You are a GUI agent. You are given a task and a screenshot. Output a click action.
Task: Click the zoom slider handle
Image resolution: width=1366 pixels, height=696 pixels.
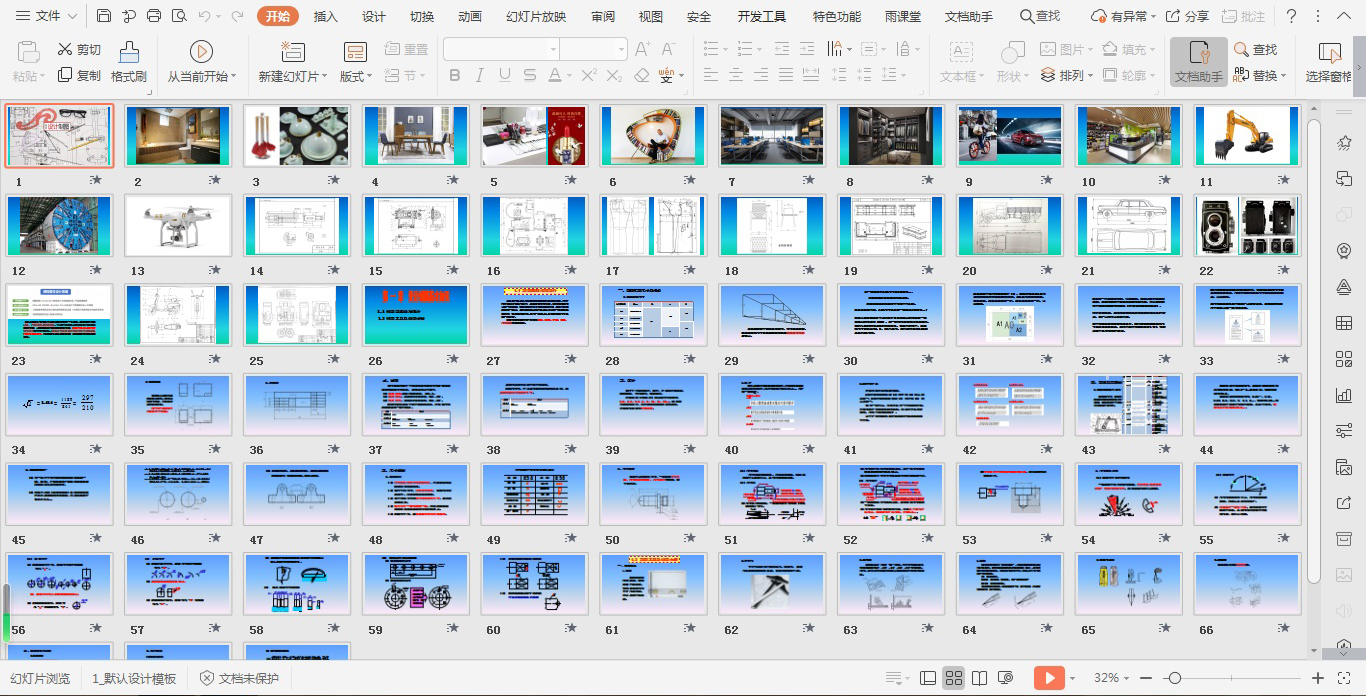coord(1175,678)
